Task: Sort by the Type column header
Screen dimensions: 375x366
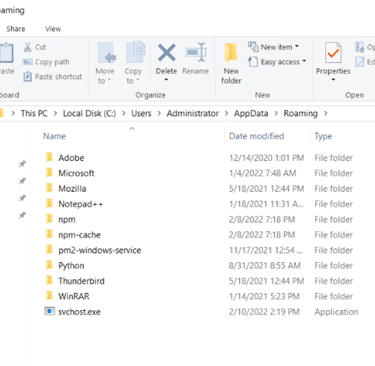Action: pyautogui.click(x=323, y=136)
